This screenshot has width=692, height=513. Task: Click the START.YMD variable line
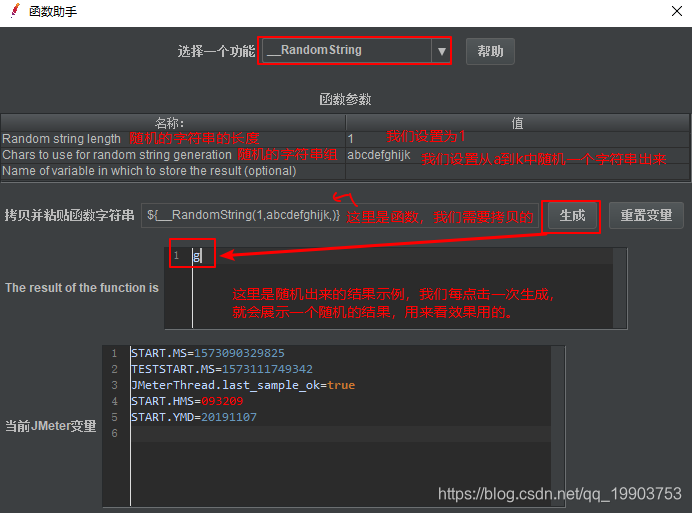[194, 417]
